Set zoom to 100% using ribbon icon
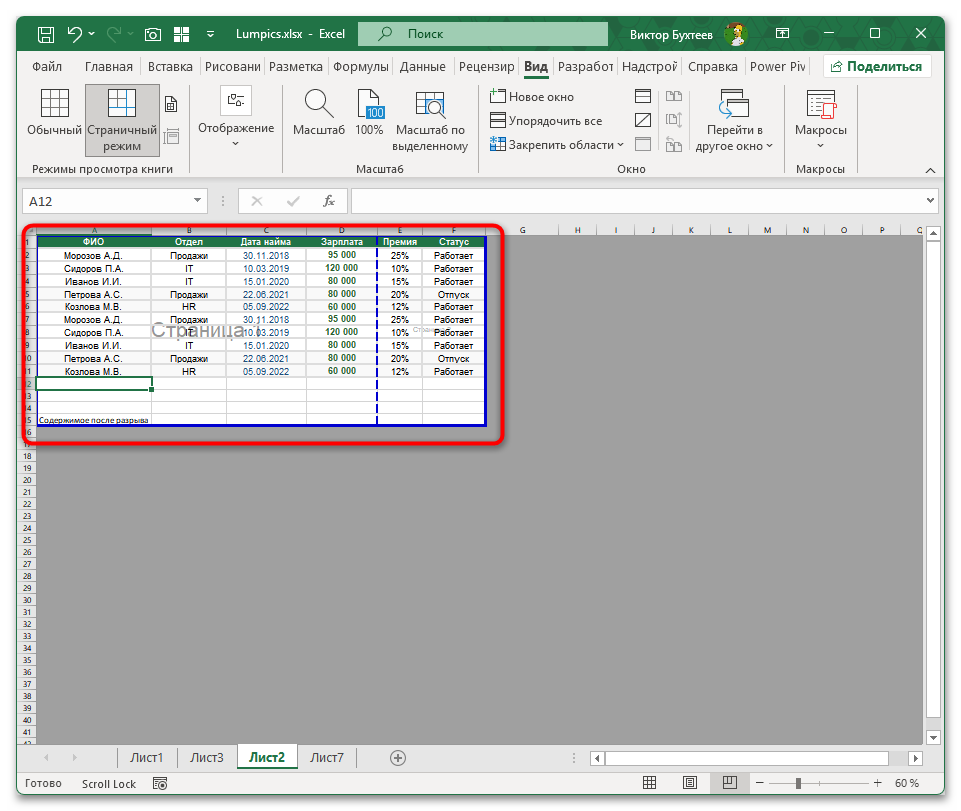 pyautogui.click(x=369, y=113)
